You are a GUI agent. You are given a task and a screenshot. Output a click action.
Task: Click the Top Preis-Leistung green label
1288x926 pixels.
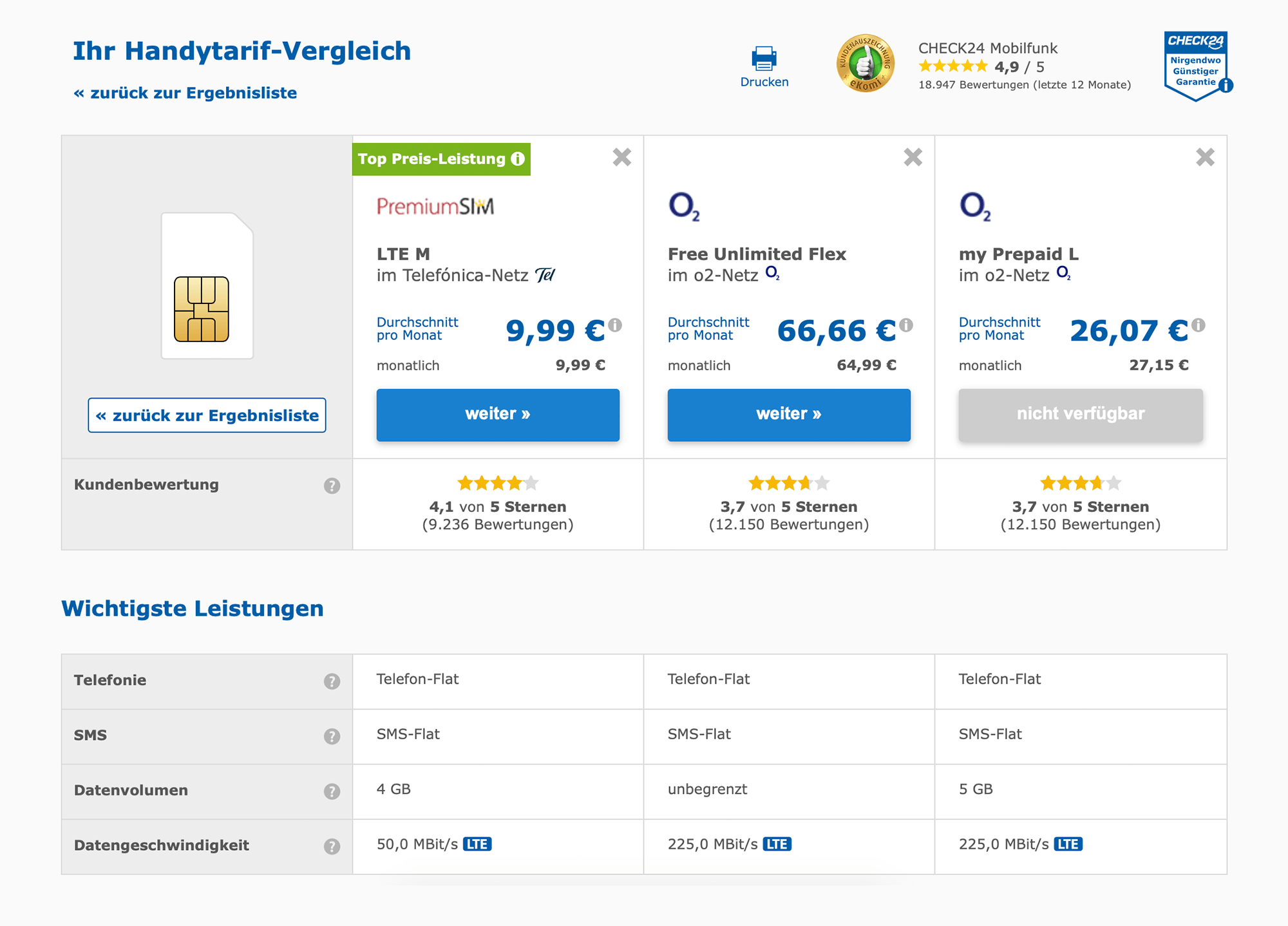[x=441, y=159]
